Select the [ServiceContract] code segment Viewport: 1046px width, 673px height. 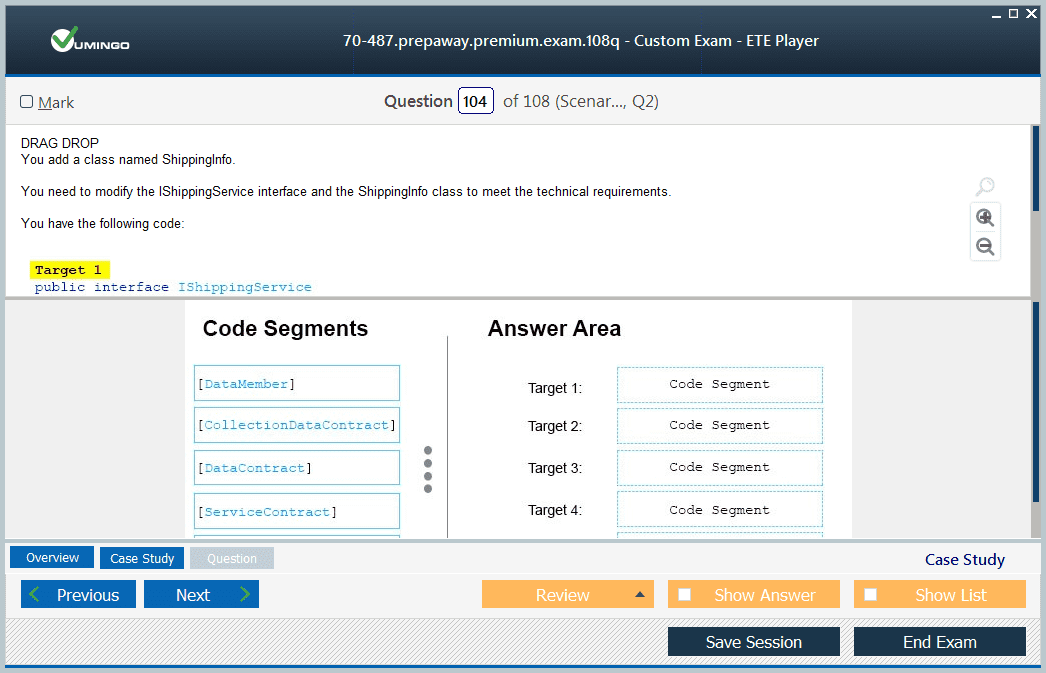pyautogui.click(x=297, y=511)
